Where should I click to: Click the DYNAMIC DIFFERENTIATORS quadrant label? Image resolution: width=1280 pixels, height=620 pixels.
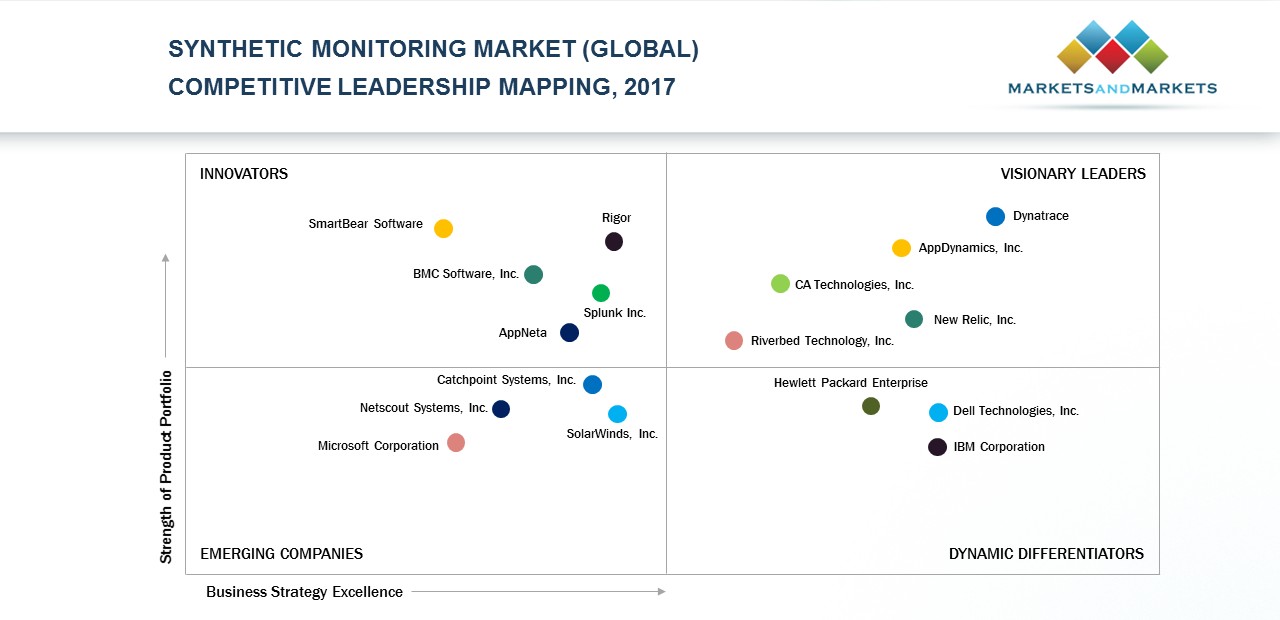pos(1046,554)
